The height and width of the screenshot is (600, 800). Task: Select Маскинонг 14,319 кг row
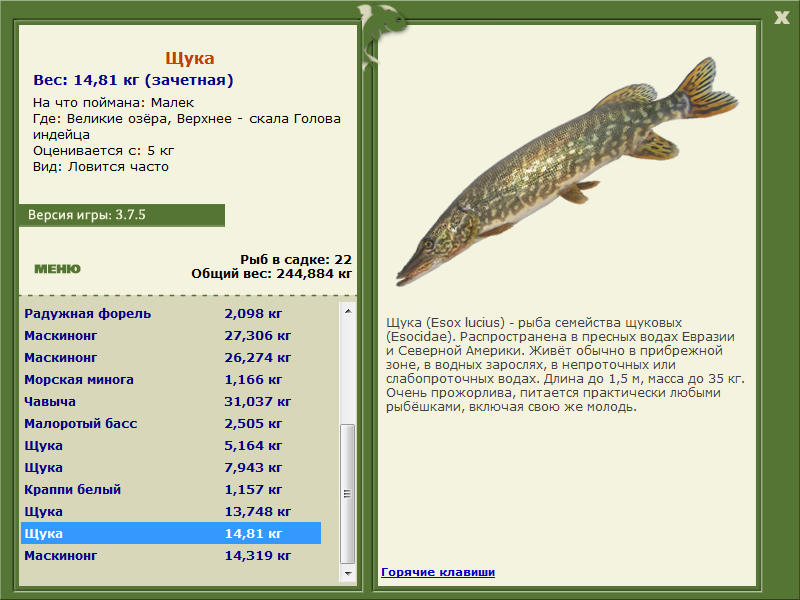(171, 555)
